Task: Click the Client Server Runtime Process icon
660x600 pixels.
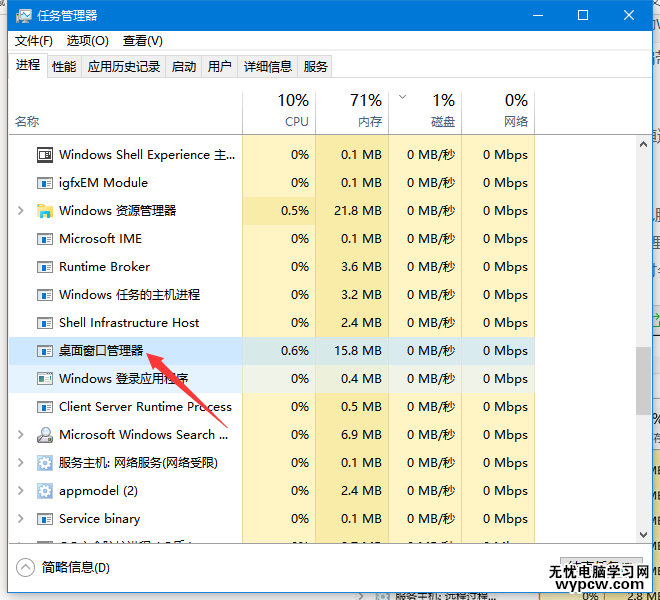Action: click(x=45, y=407)
